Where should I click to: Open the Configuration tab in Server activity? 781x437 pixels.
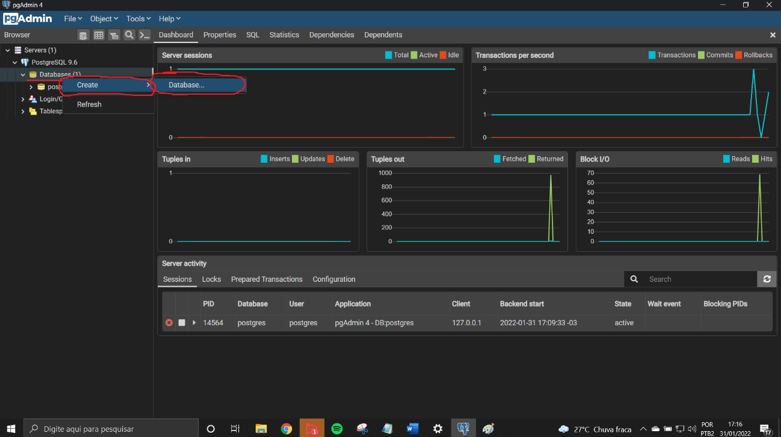[334, 280]
